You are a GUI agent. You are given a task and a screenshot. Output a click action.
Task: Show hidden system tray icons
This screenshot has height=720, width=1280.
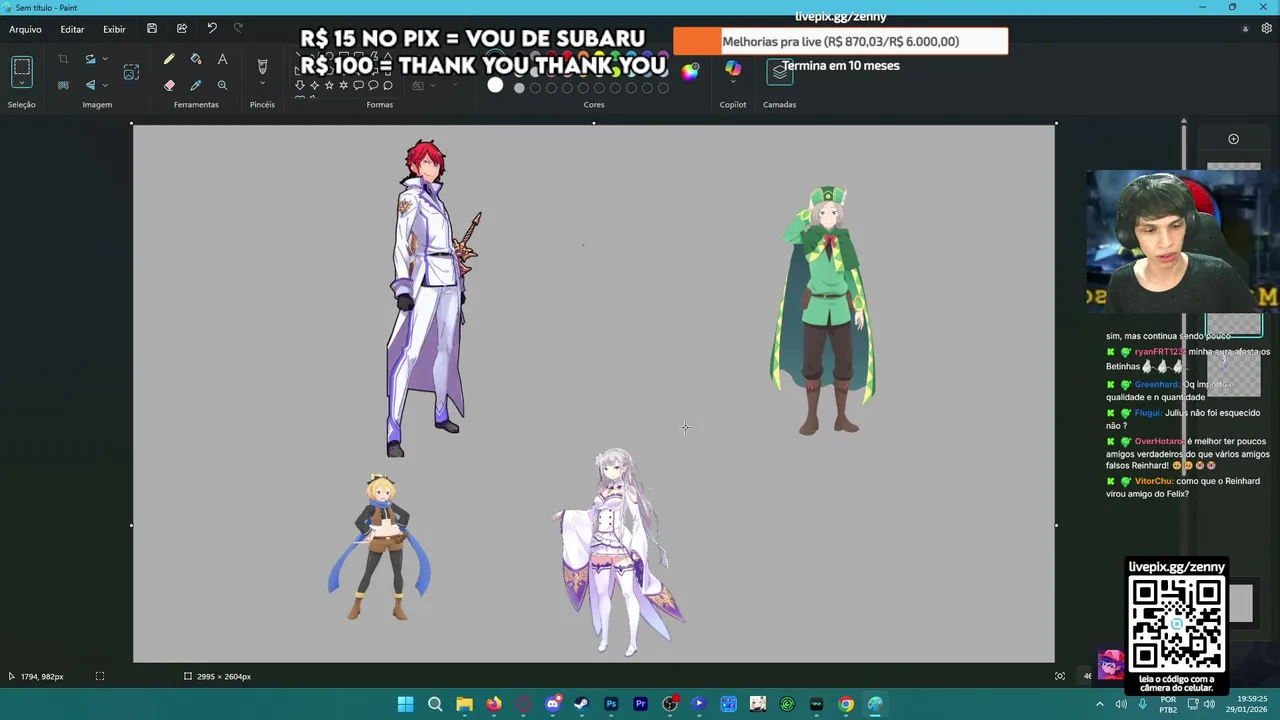pos(1100,704)
